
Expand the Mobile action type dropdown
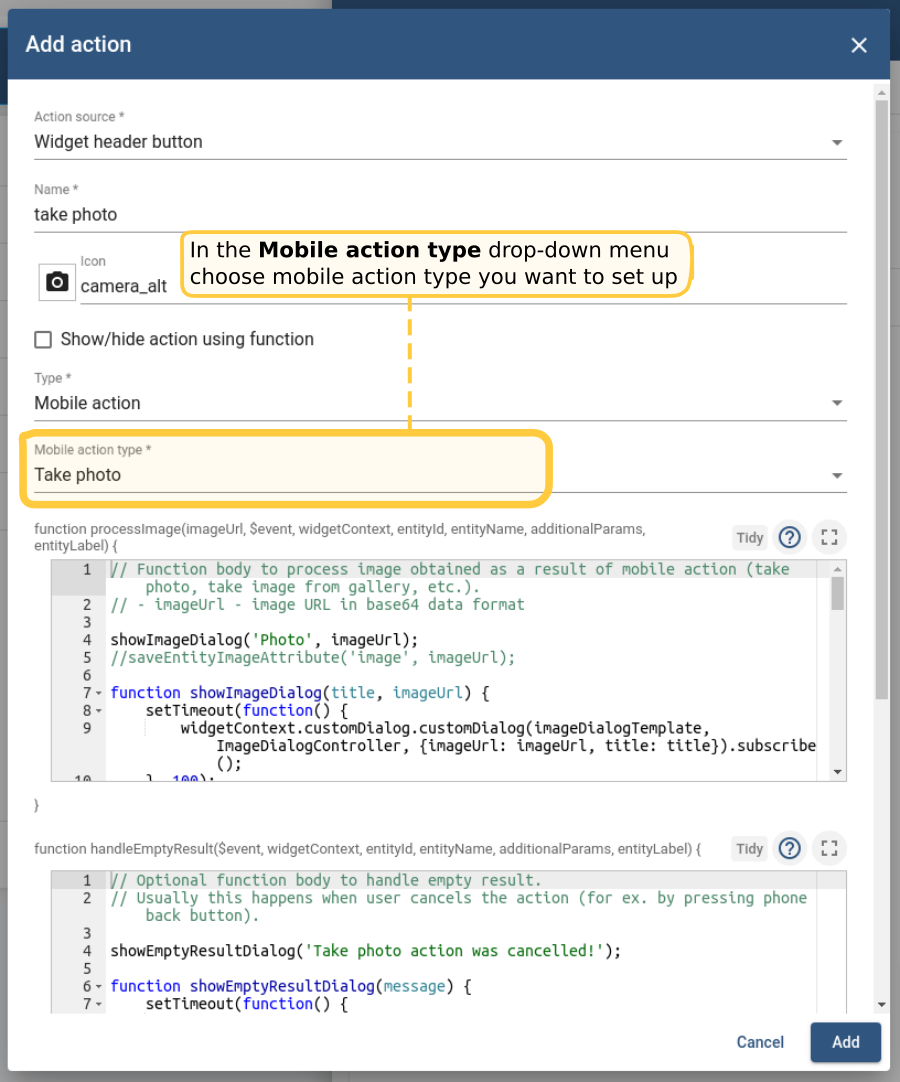pos(440,475)
